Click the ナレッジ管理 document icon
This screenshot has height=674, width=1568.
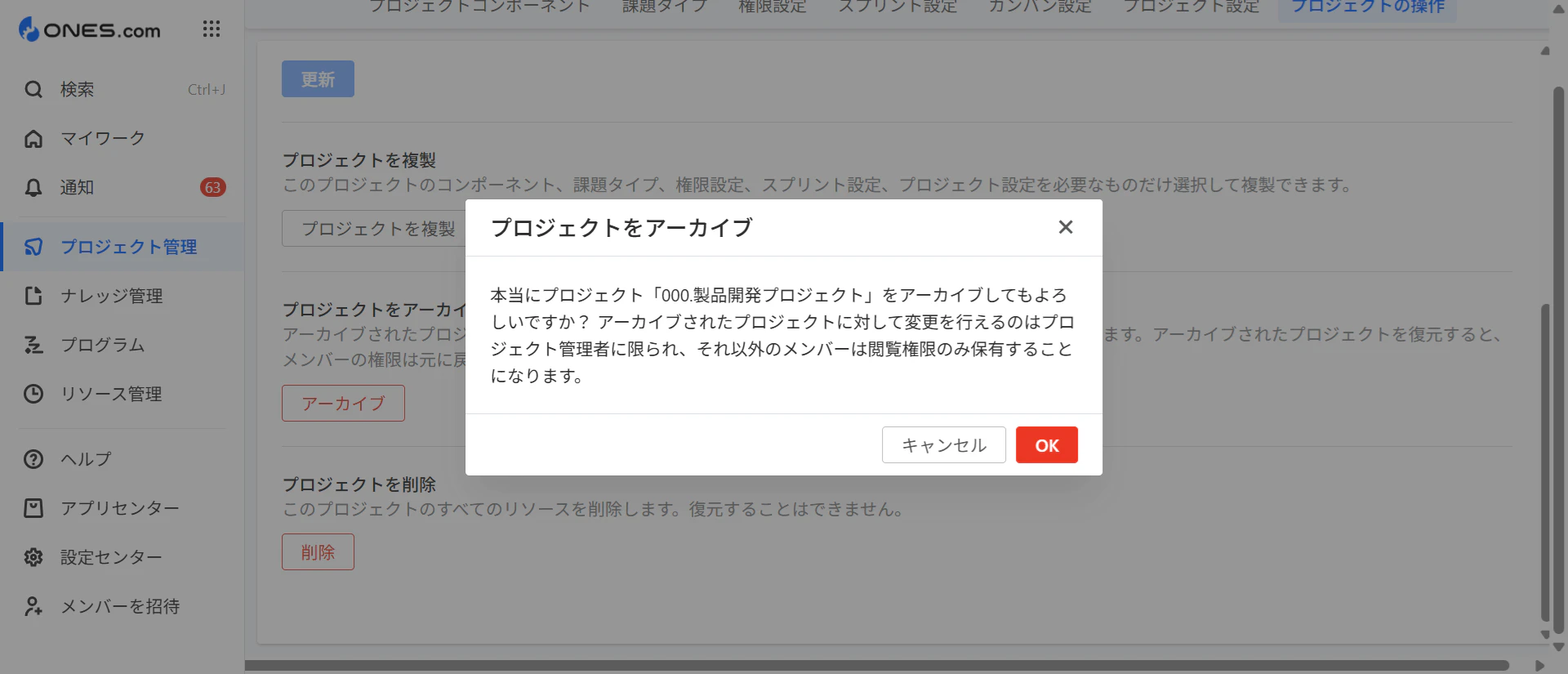[33, 296]
